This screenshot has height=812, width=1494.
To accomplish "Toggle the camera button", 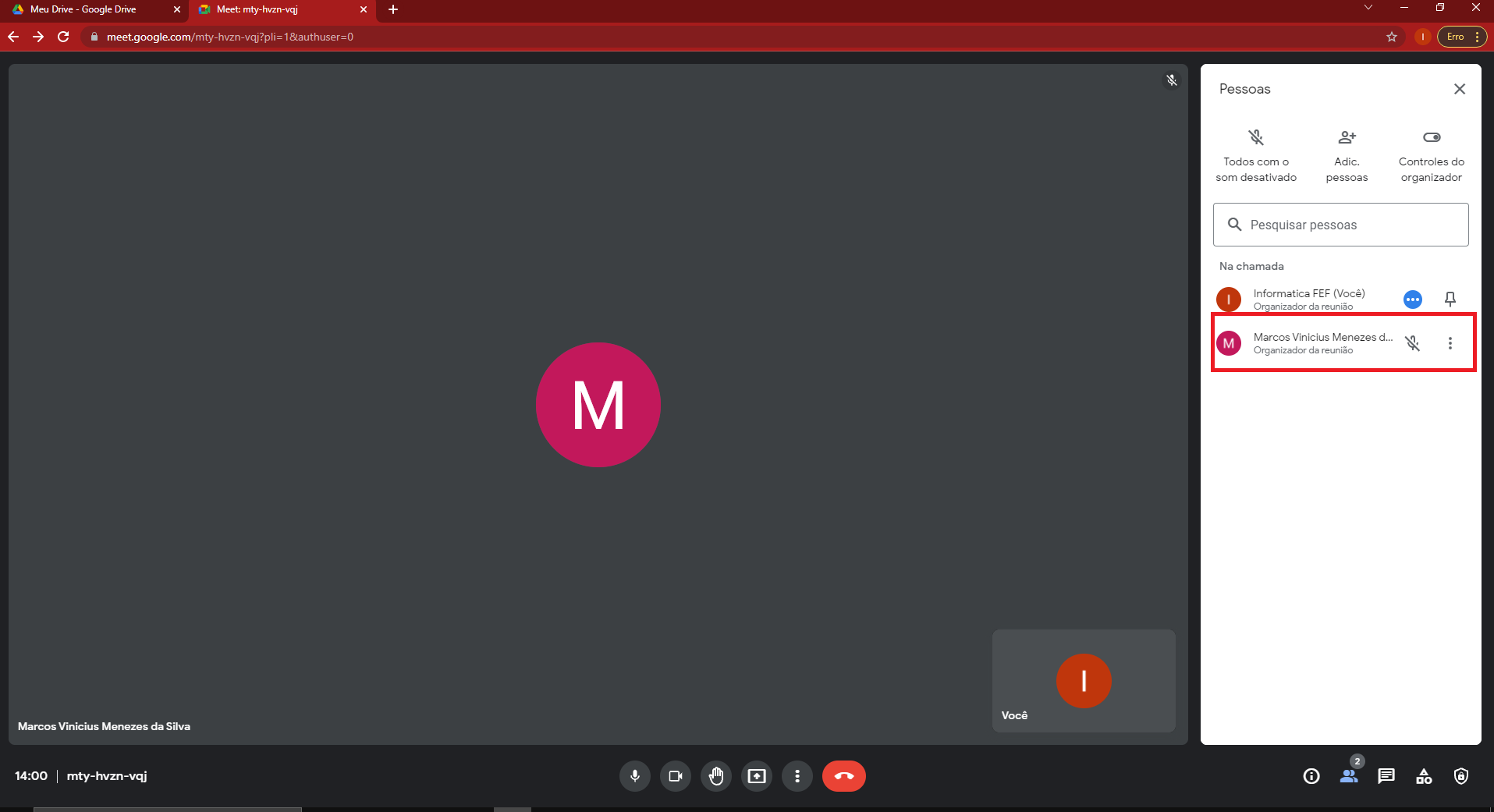I will (676, 776).
